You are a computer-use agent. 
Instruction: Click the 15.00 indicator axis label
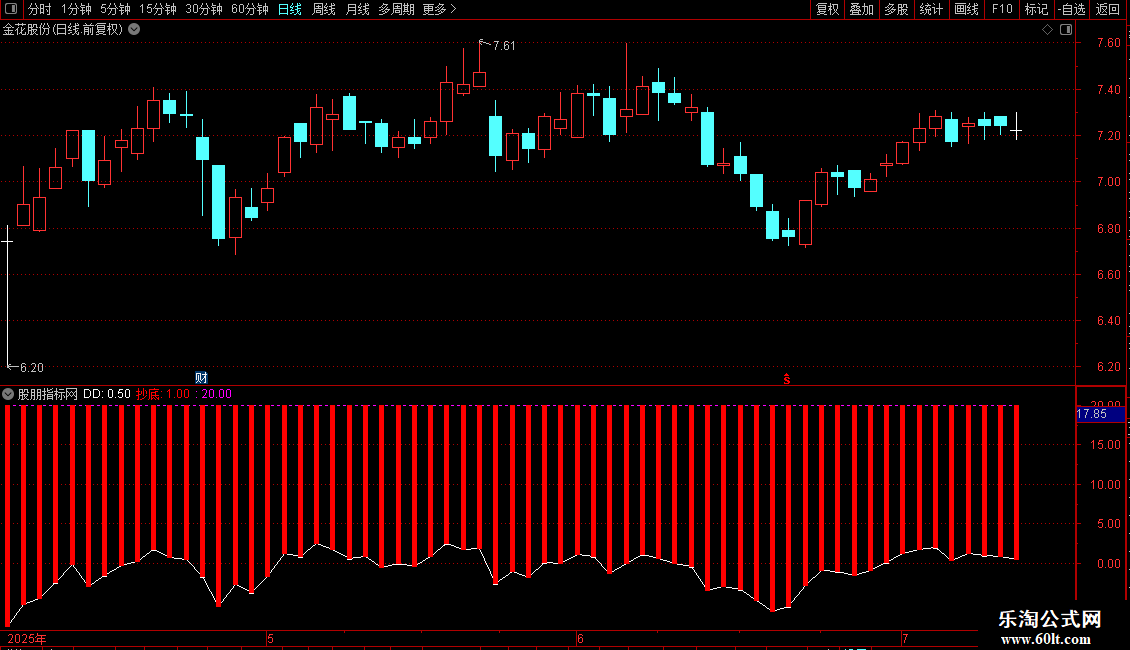[x=1105, y=445]
